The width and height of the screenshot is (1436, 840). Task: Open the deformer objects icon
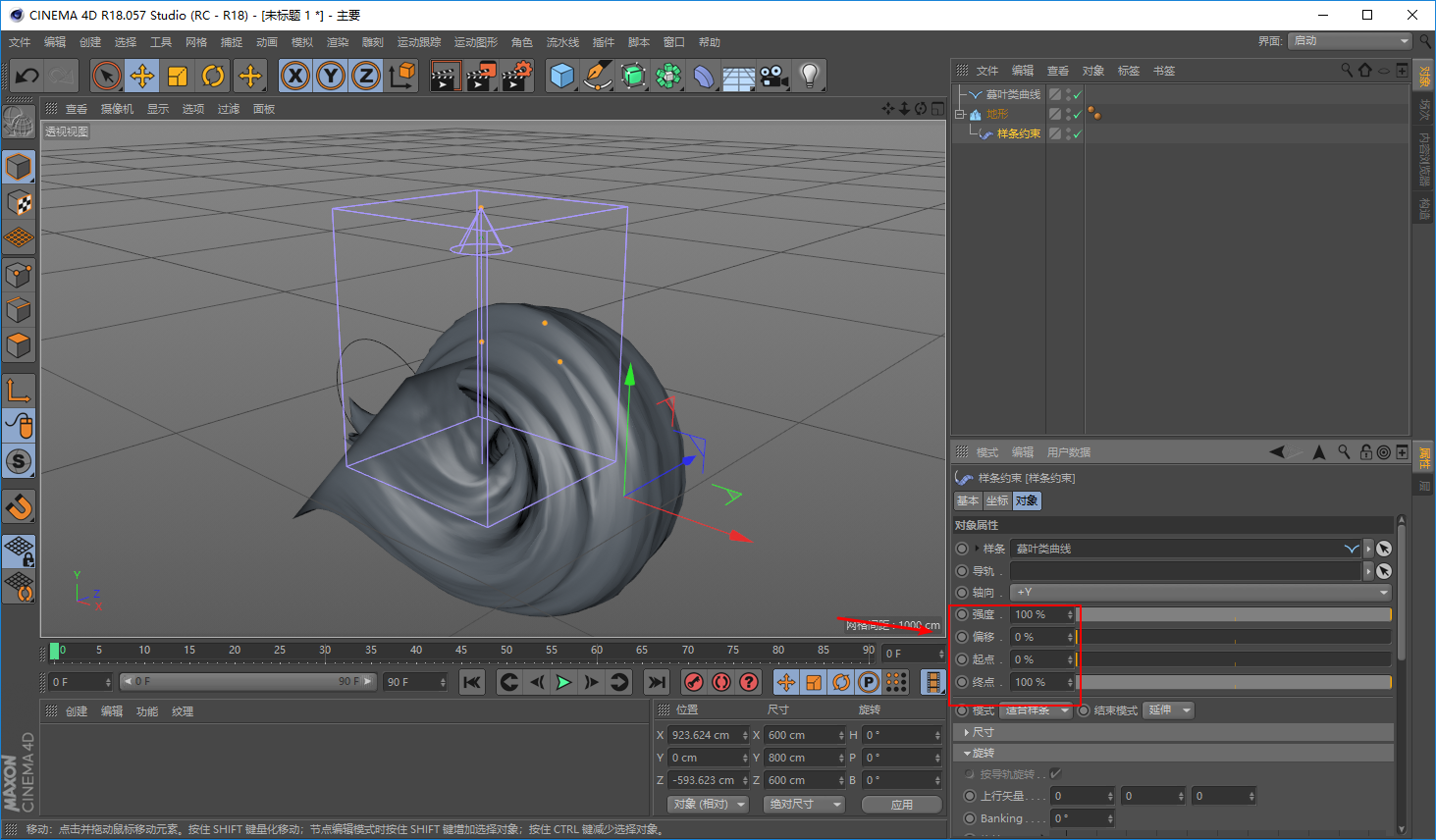[x=704, y=76]
